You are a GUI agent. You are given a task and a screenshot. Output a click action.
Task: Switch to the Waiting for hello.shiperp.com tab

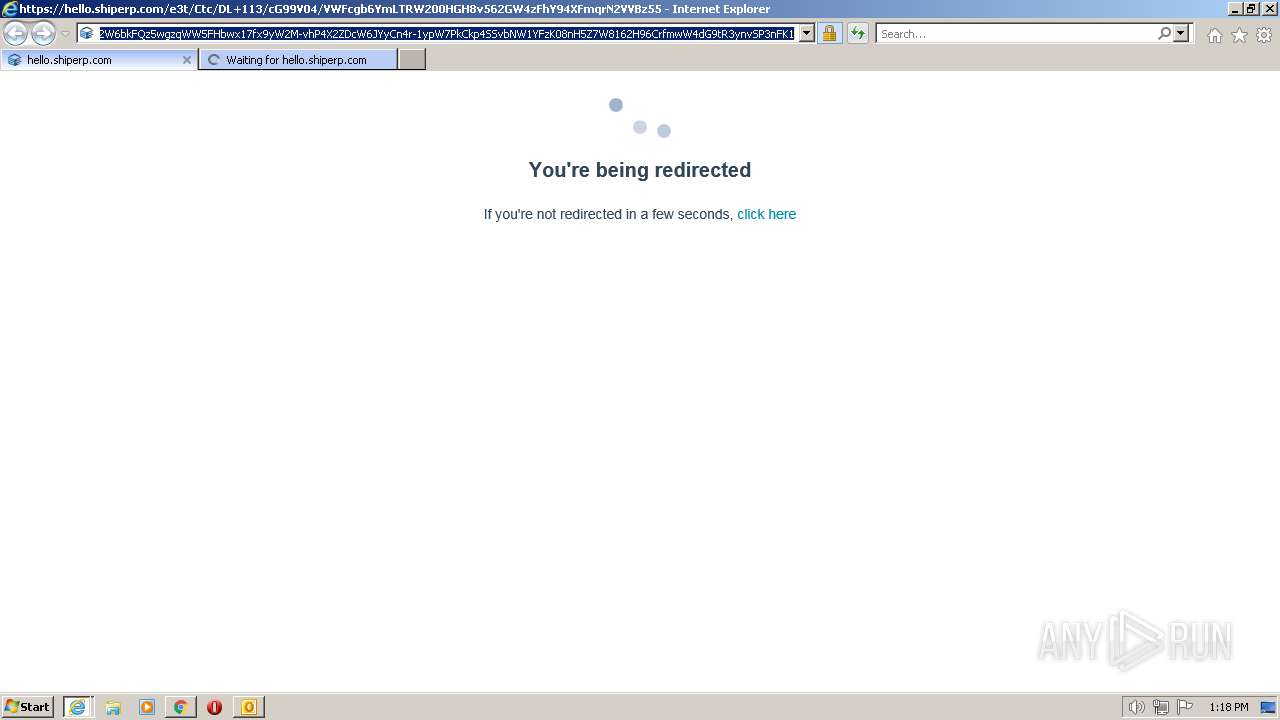[x=298, y=60]
